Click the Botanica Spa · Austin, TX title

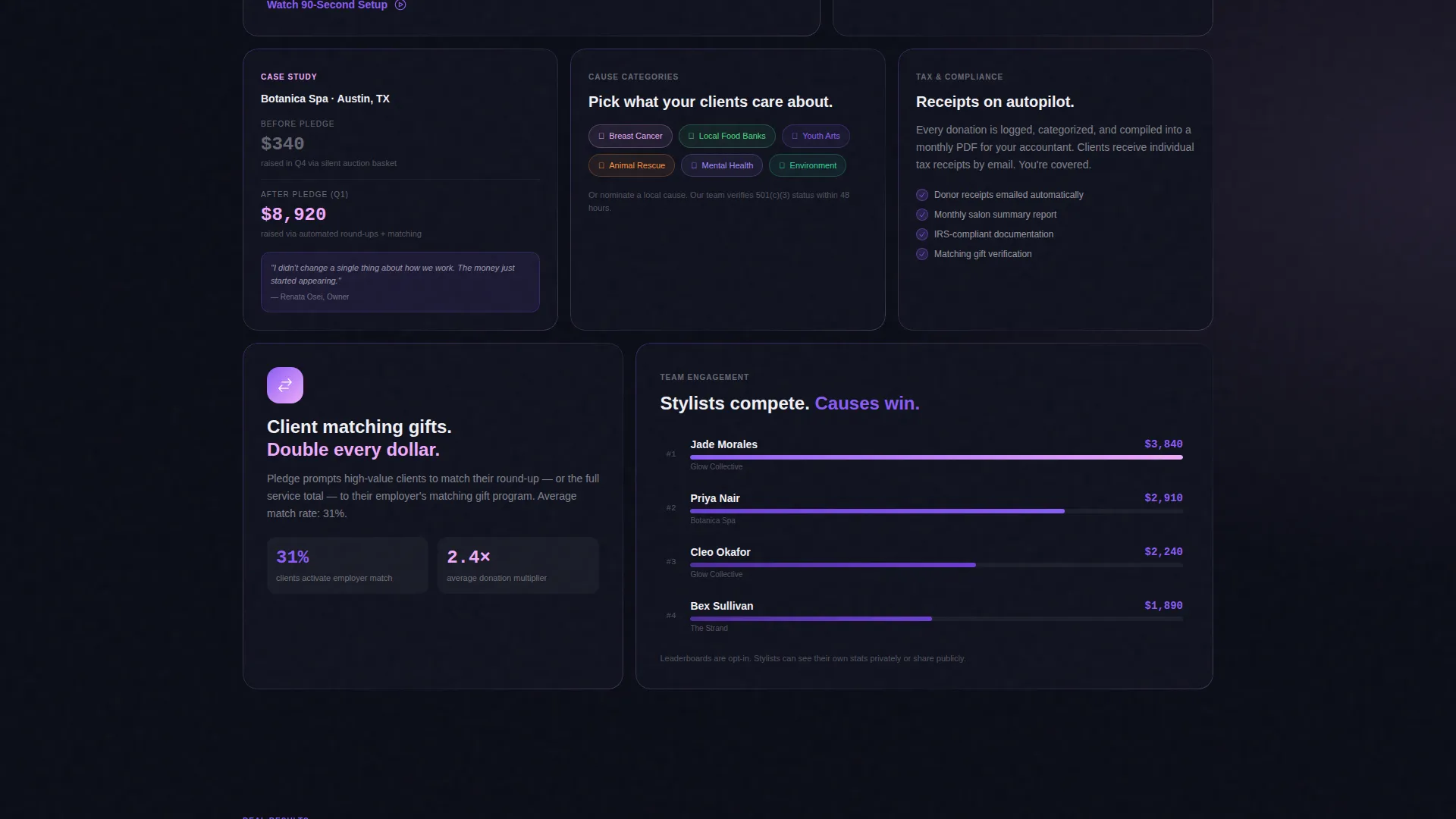(325, 99)
